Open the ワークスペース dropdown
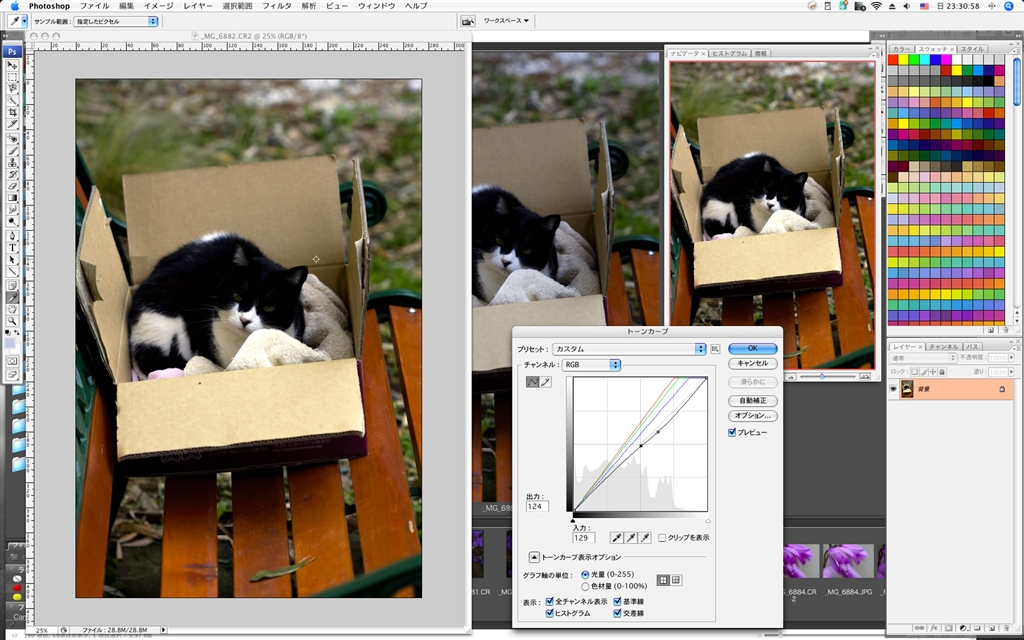 [506, 21]
